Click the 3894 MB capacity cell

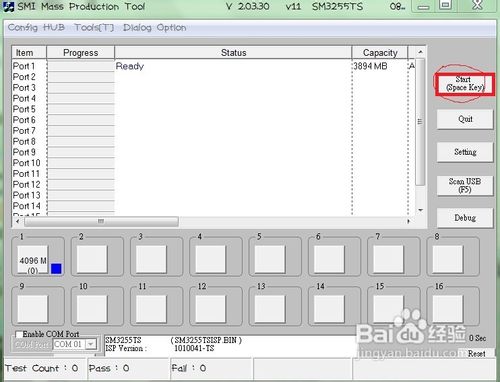pyautogui.click(x=370, y=66)
